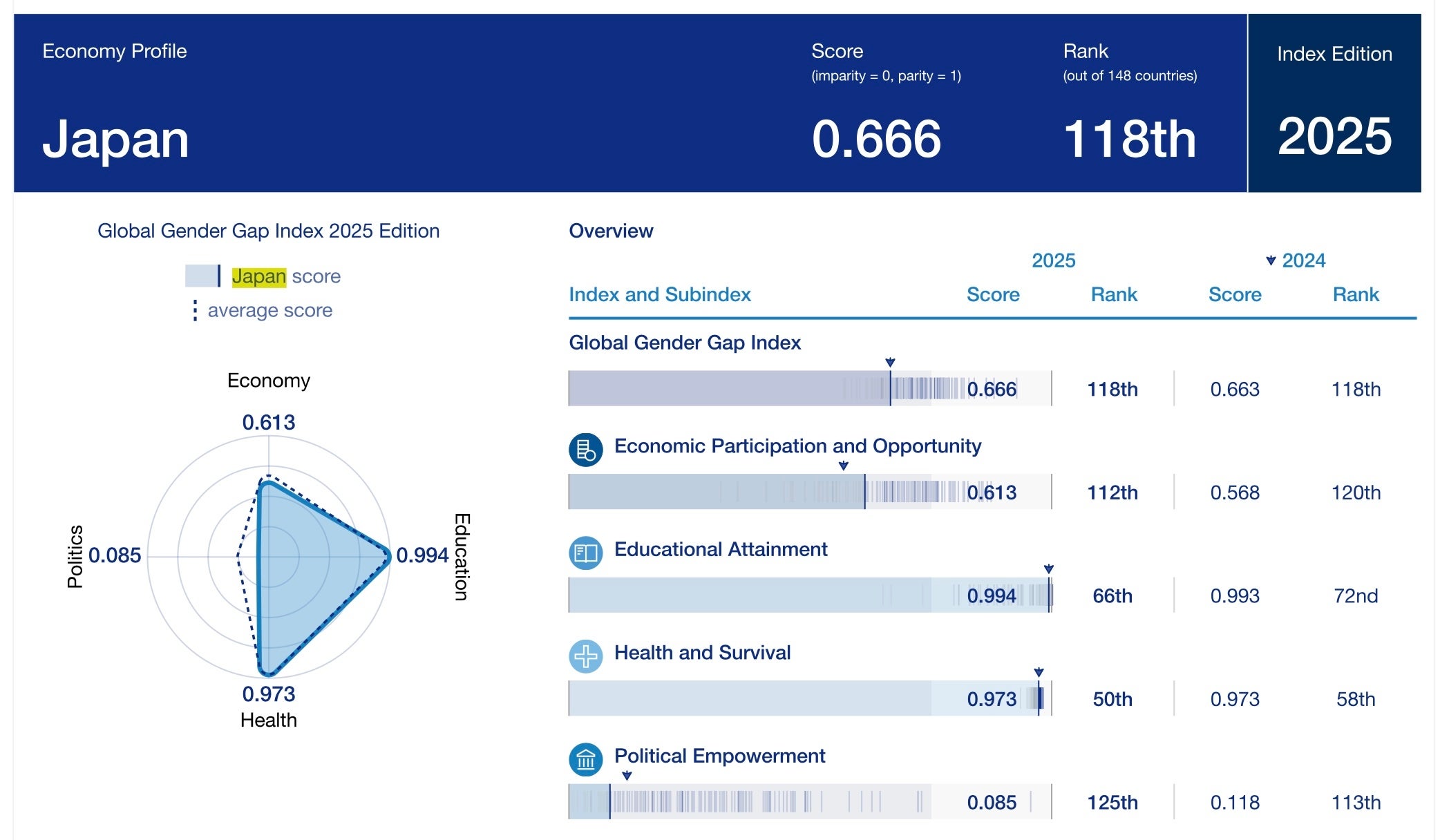This screenshot has width=1440, height=840.
Task: Click the triangle marker beside the 2024 heading
Action: click(1270, 260)
